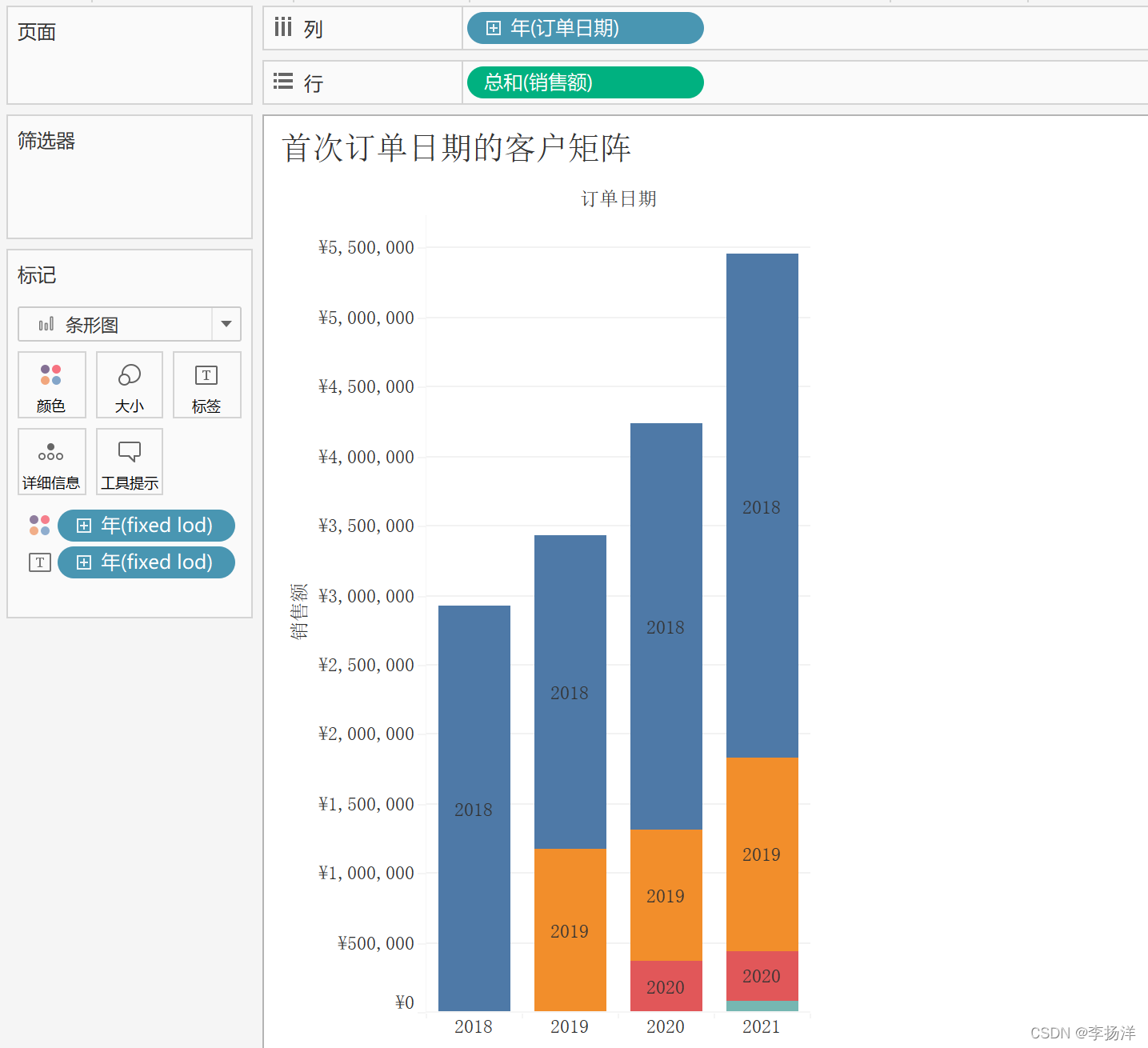The image size is (1148, 1048).
Task: Select the orange 2019 segment in the 2020 column
Action: (666, 895)
